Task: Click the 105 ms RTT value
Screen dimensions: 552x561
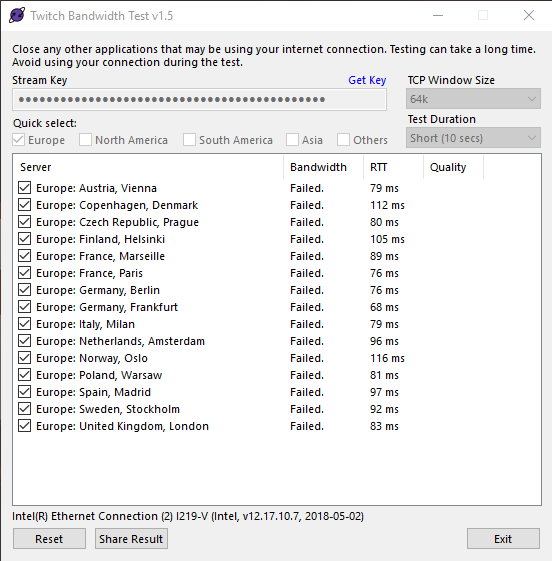Action: pos(387,239)
